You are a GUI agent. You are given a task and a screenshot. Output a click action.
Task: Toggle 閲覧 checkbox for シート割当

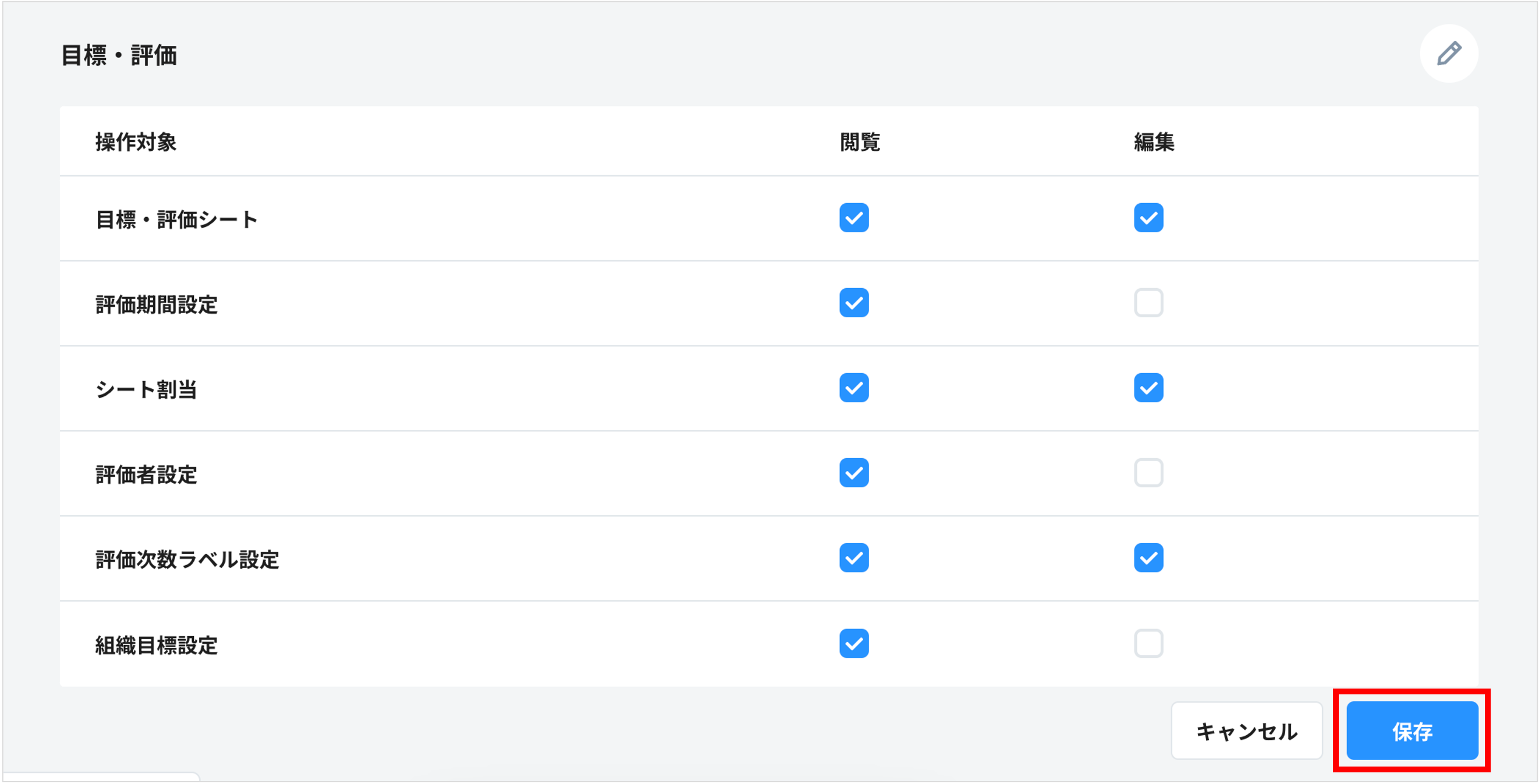point(854,388)
